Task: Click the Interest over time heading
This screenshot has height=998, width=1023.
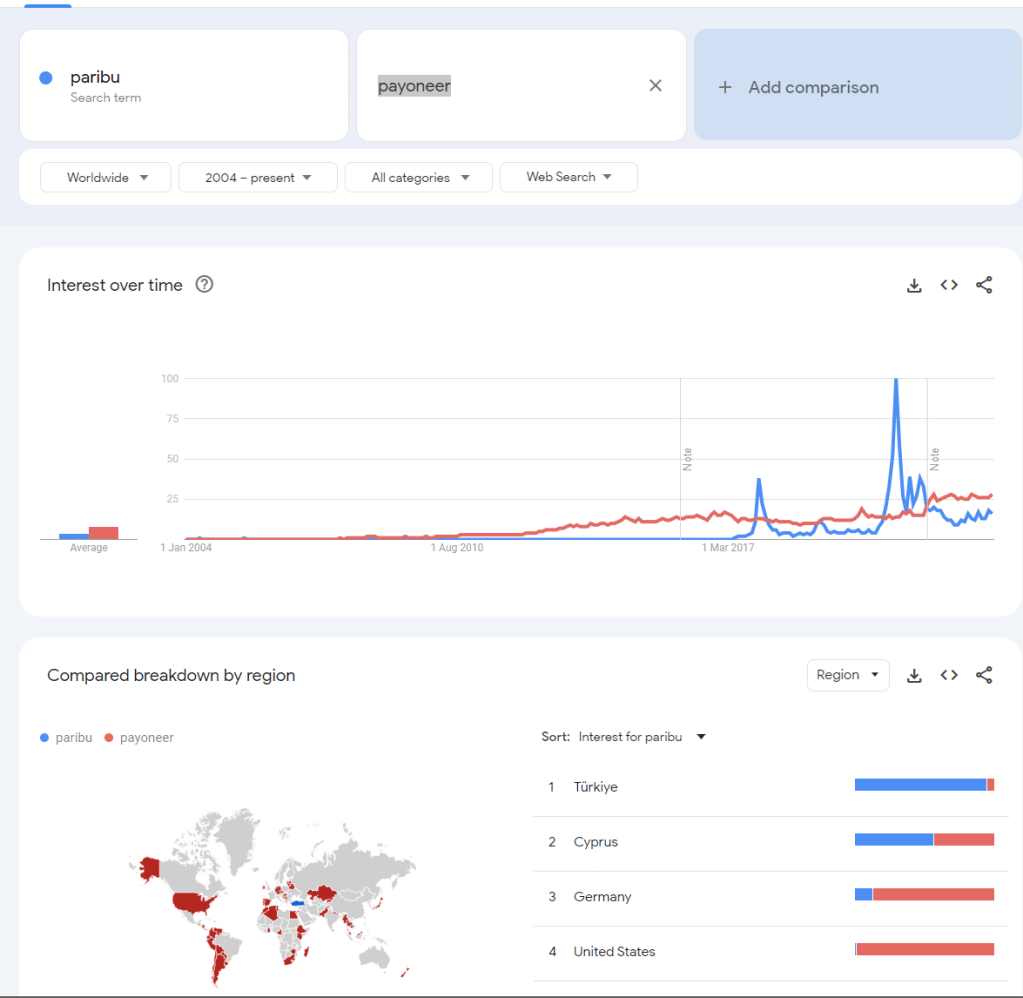Action: pyautogui.click(x=115, y=285)
